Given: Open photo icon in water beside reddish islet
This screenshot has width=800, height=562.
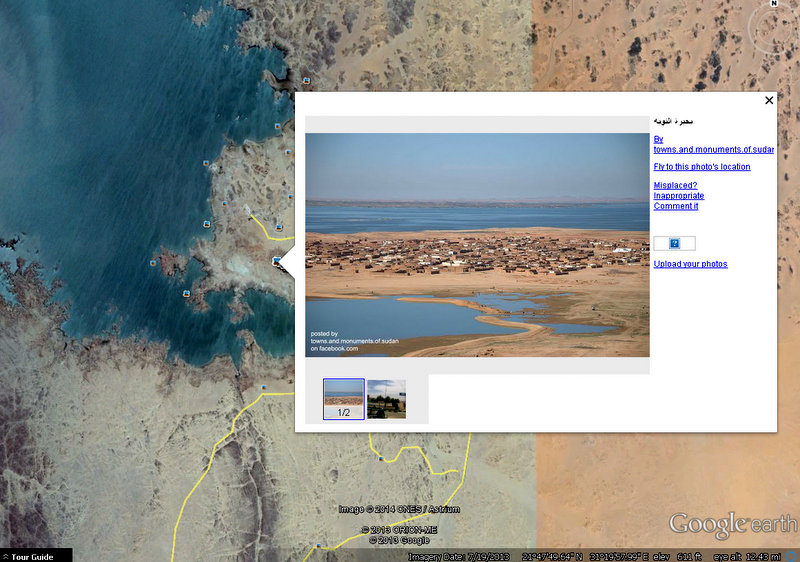Looking at the screenshot, I should (x=153, y=263).
